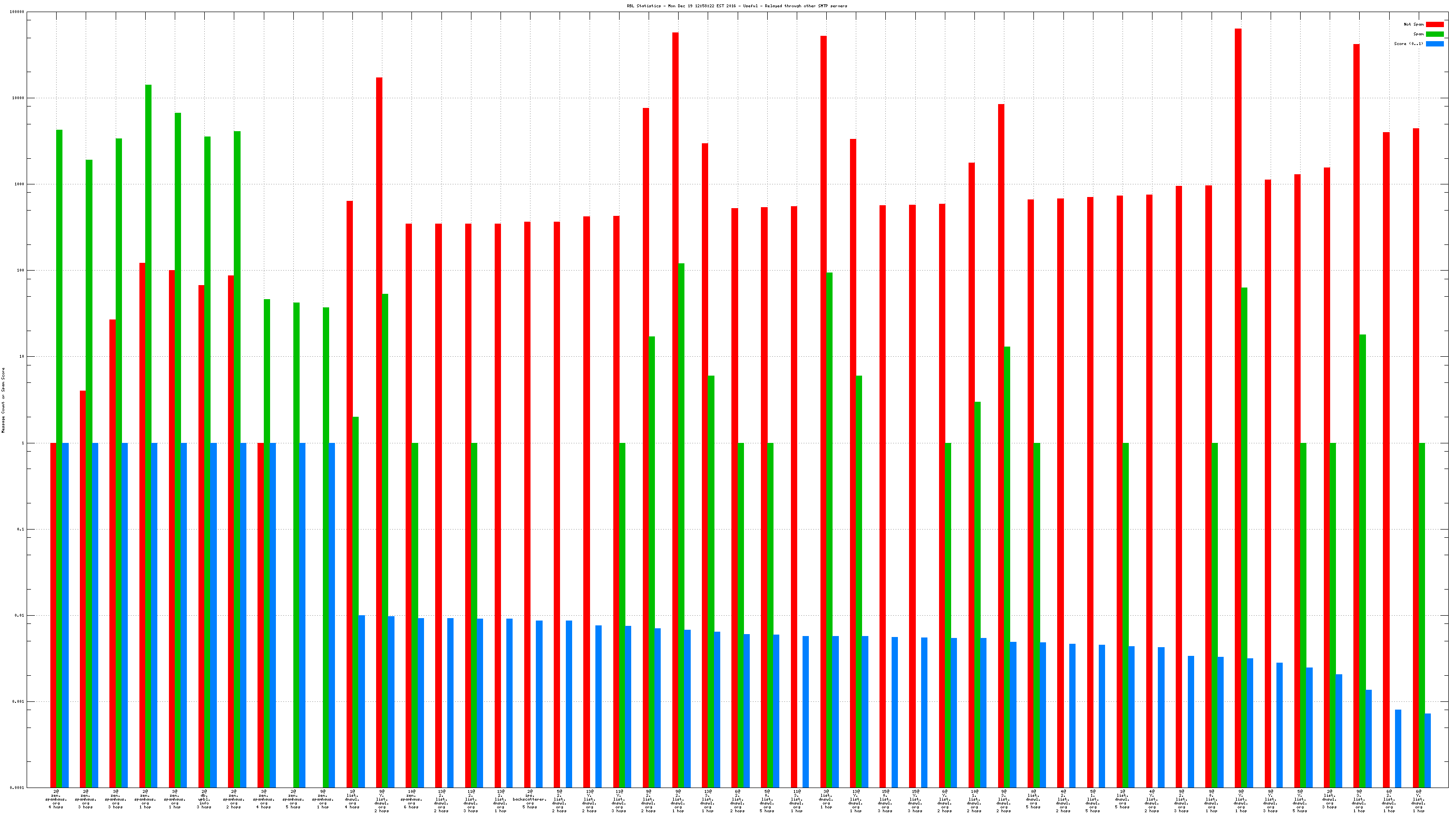
Task: Click the 0.01 y-axis tick label
Action: 19,615
